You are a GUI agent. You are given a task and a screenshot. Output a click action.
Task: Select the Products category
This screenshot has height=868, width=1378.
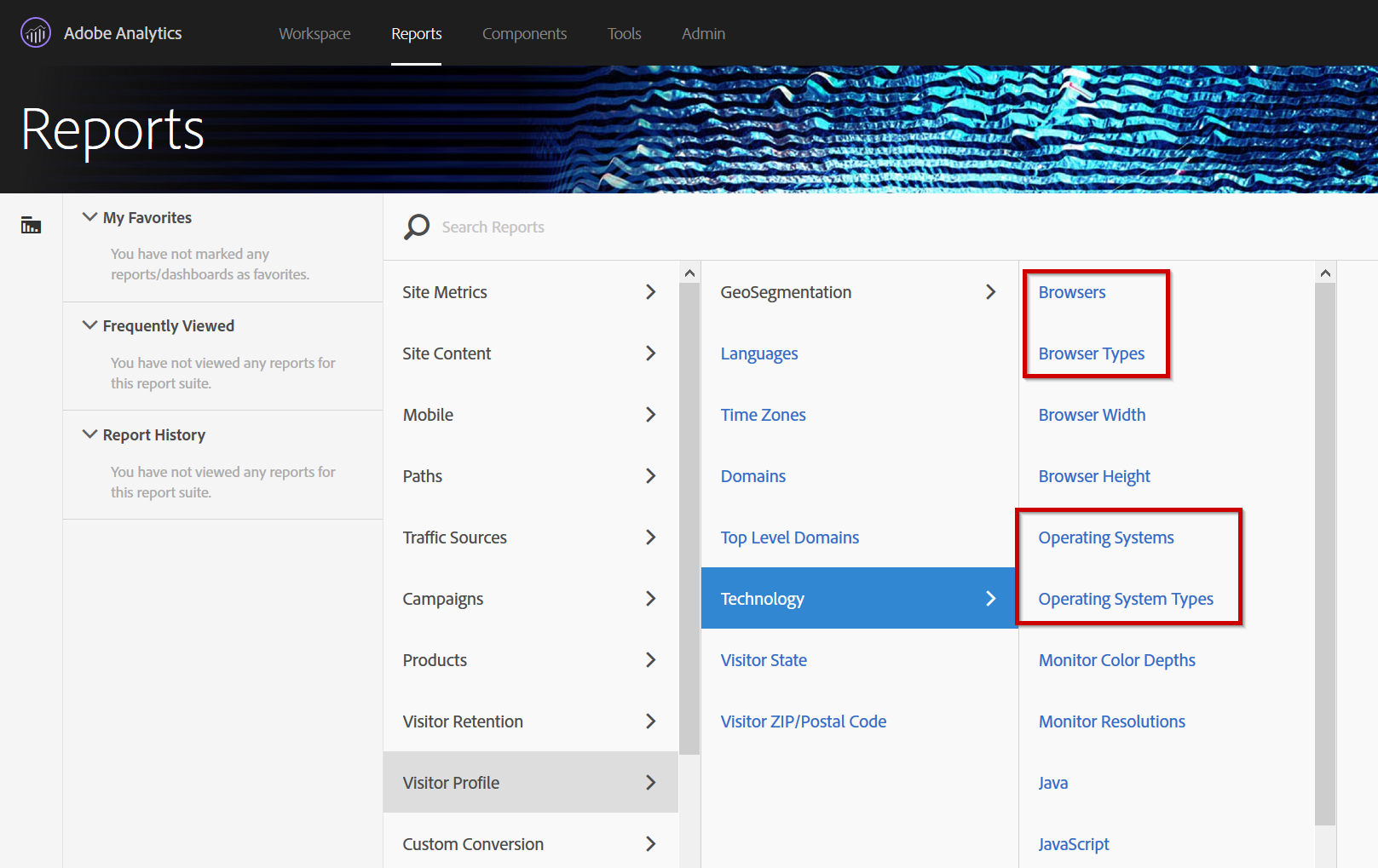coord(531,660)
